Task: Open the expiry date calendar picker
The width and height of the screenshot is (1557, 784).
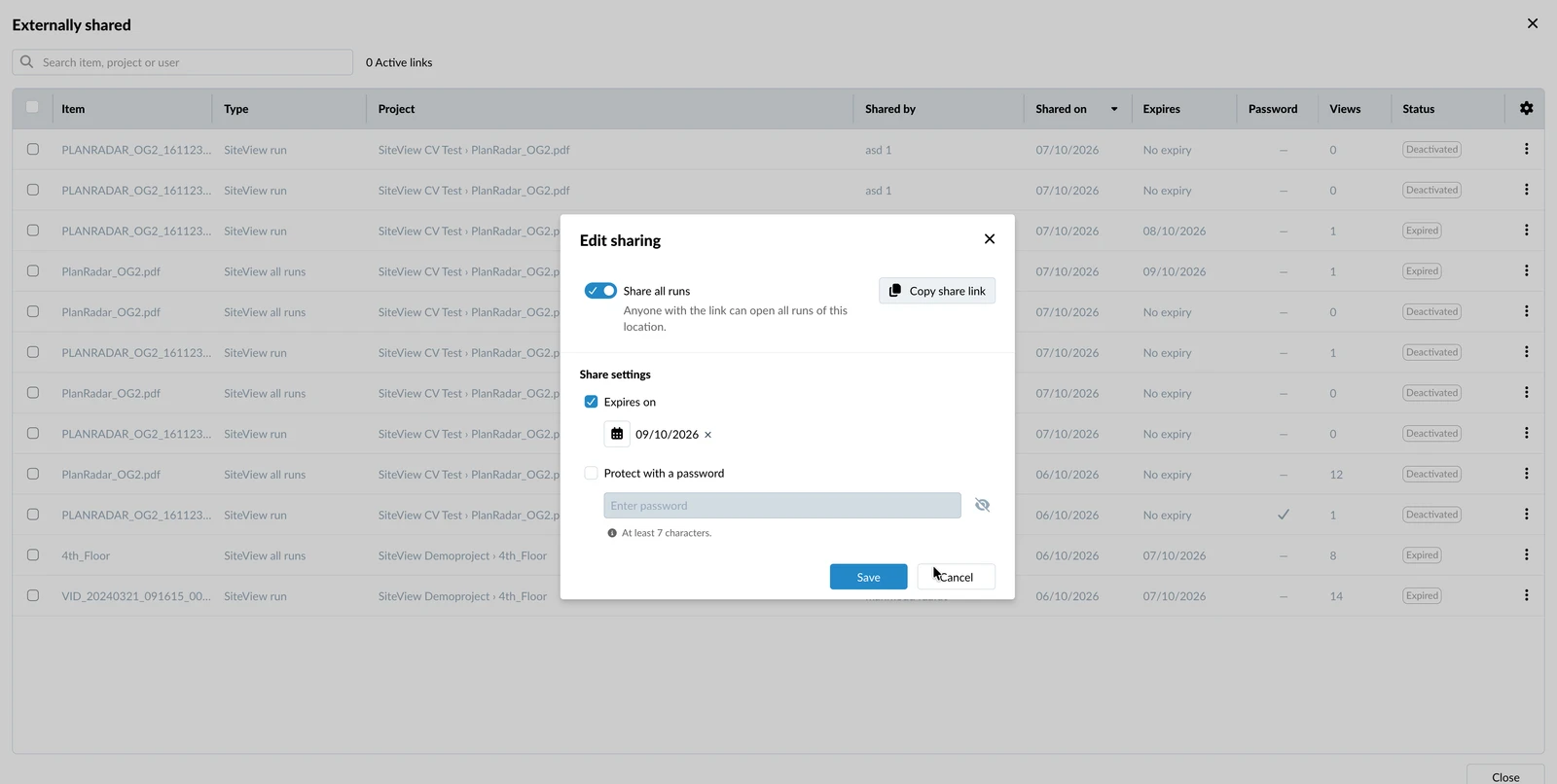Action: (617, 434)
